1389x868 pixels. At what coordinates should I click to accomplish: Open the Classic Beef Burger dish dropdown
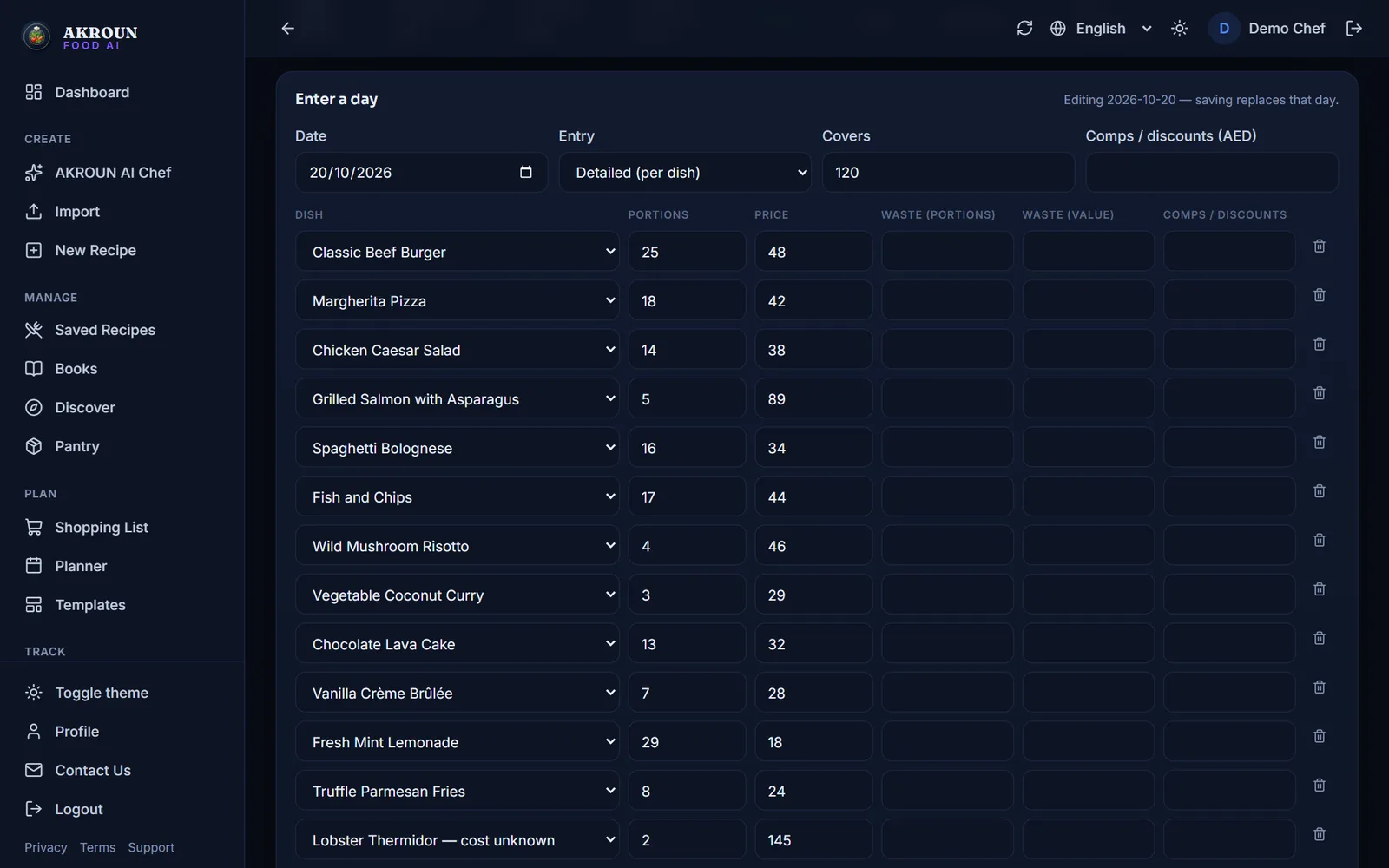click(x=457, y=252)
